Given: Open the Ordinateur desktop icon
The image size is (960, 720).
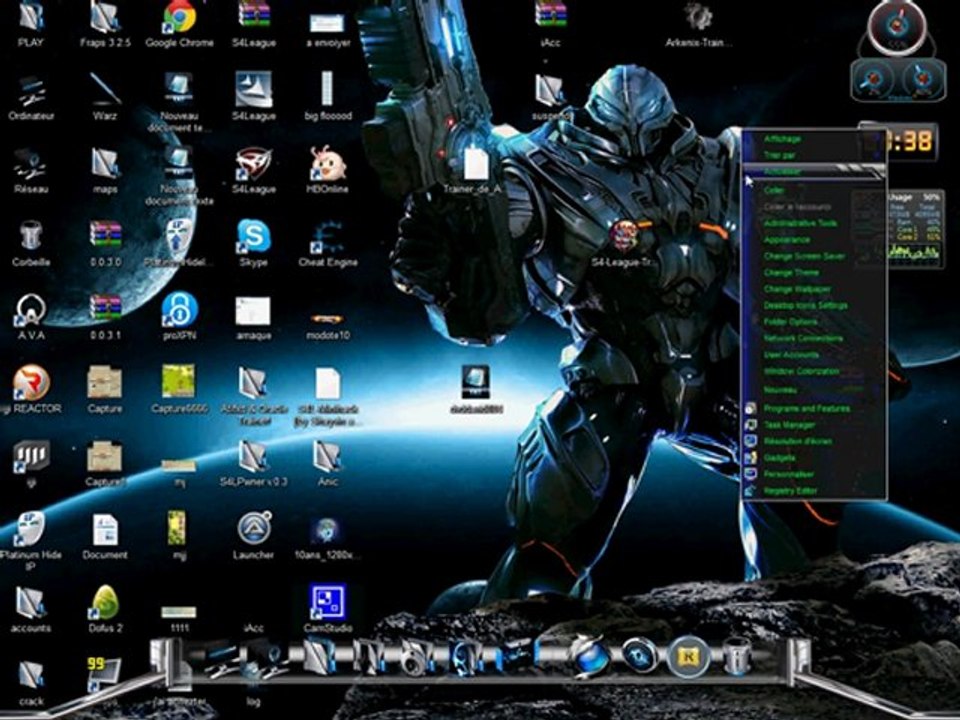Looking at the screenshot, I should pos(31,98).
